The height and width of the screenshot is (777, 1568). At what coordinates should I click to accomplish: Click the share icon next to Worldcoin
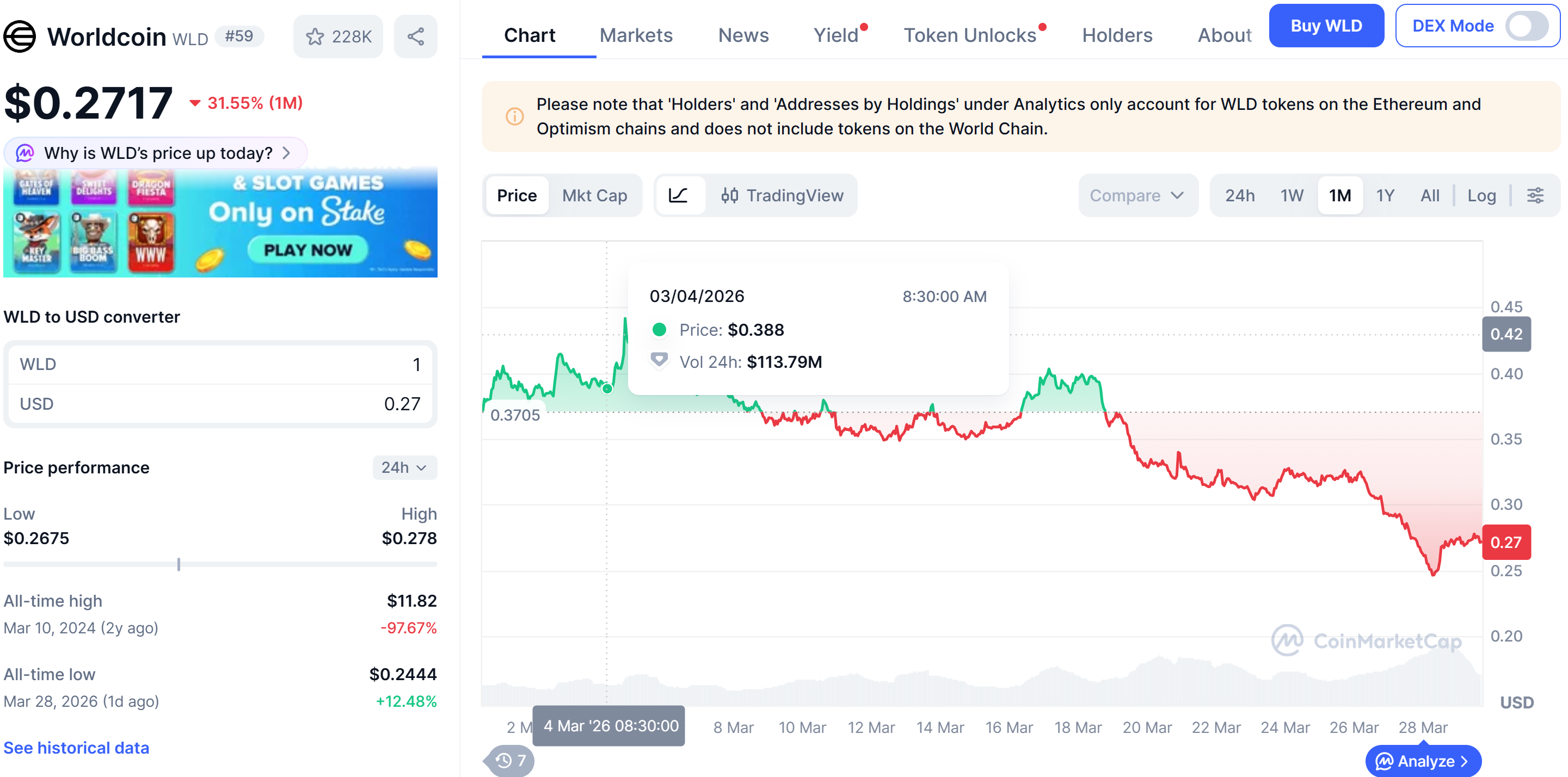tap(416, 36)
